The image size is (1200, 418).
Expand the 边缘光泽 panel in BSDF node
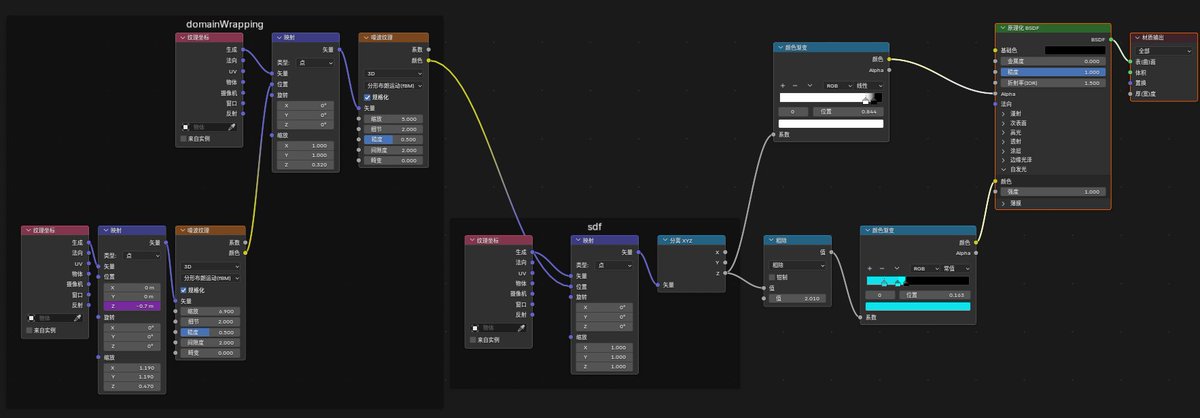1003,160
